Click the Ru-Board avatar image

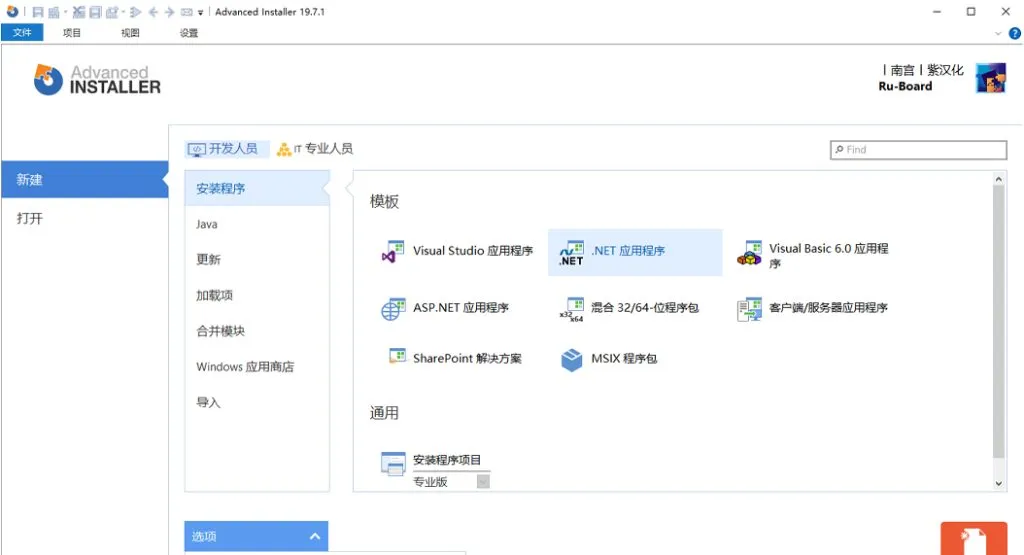[x=991, y=78]
